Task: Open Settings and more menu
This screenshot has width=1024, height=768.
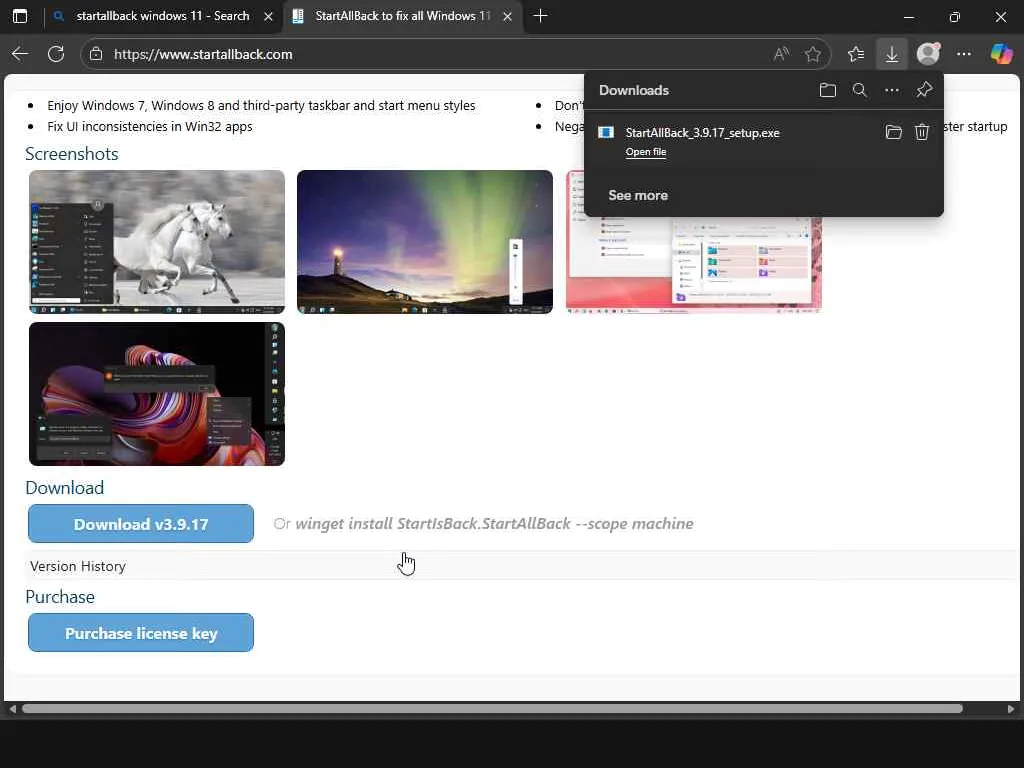Action: point(964,54)
